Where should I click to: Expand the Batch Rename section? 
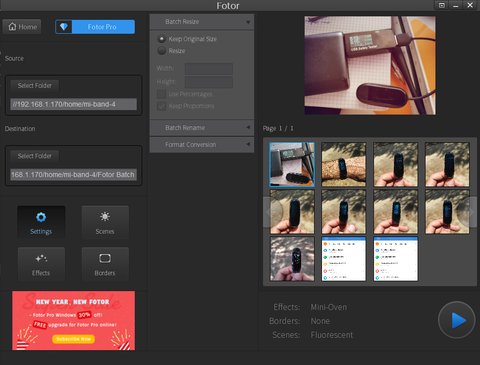(202, 128)
